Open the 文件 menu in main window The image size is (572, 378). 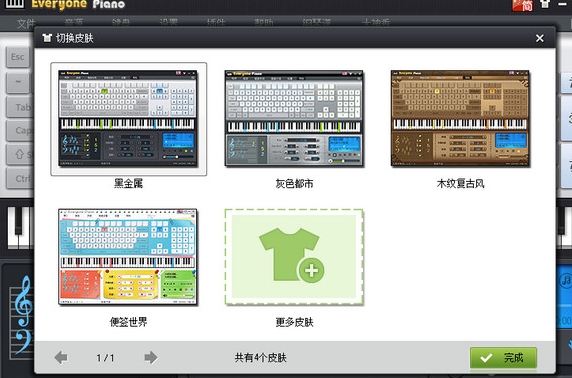point(26,24)
